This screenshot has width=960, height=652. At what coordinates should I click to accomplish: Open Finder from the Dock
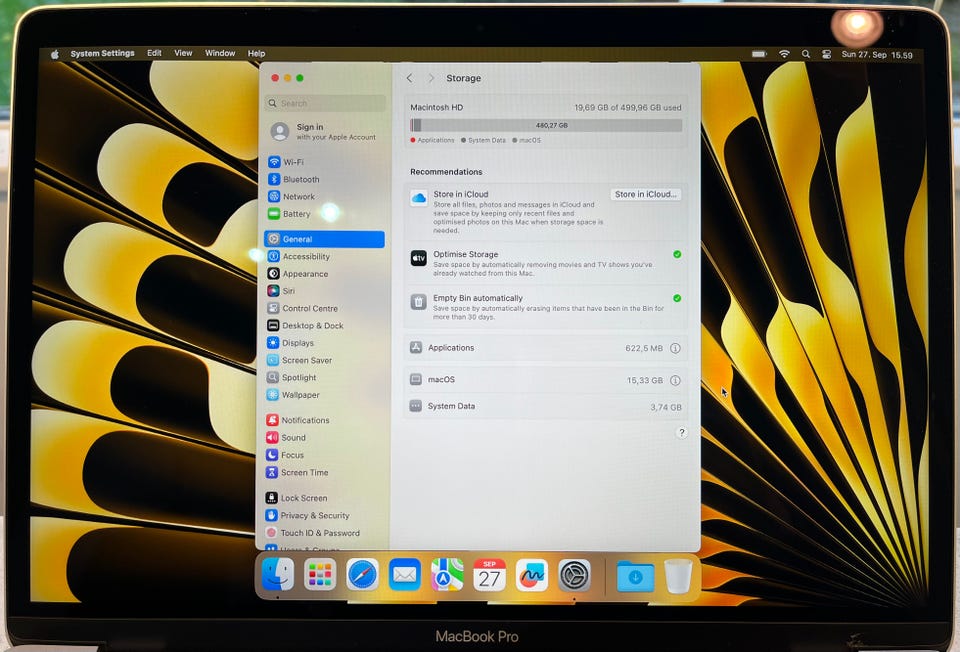point(278,575)
